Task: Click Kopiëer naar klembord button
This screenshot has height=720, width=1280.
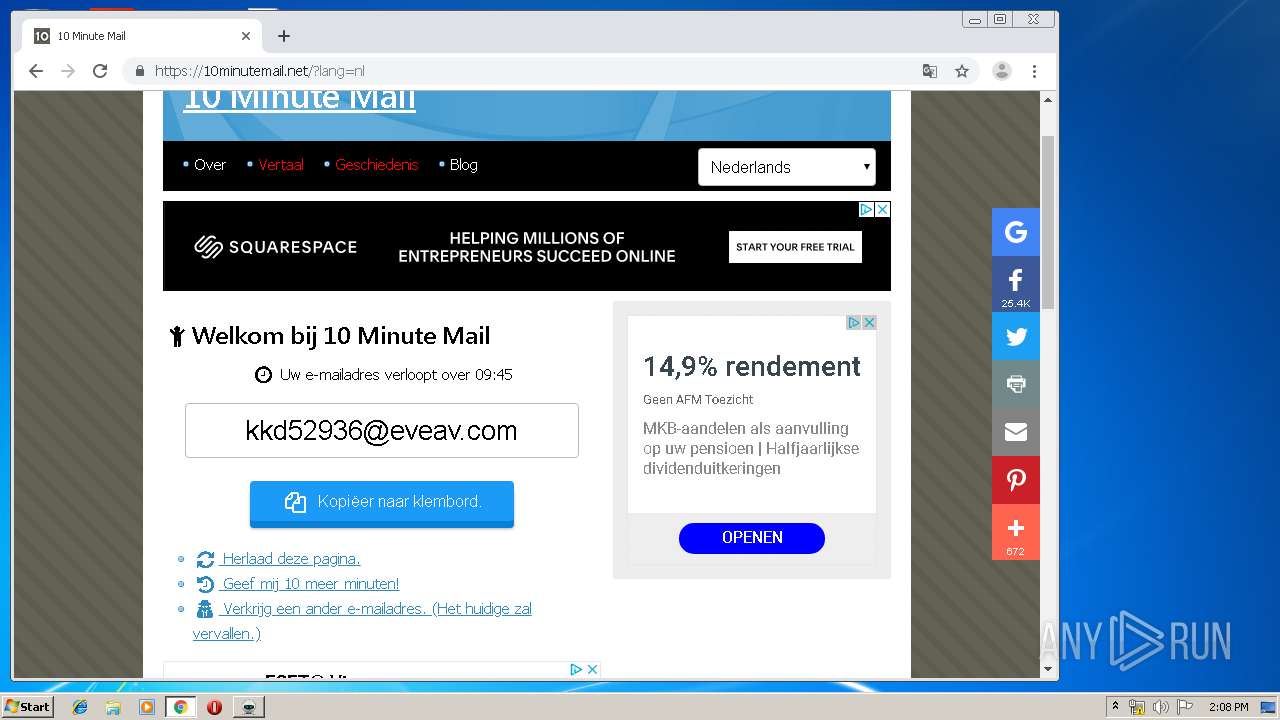Action: (382, 502)
